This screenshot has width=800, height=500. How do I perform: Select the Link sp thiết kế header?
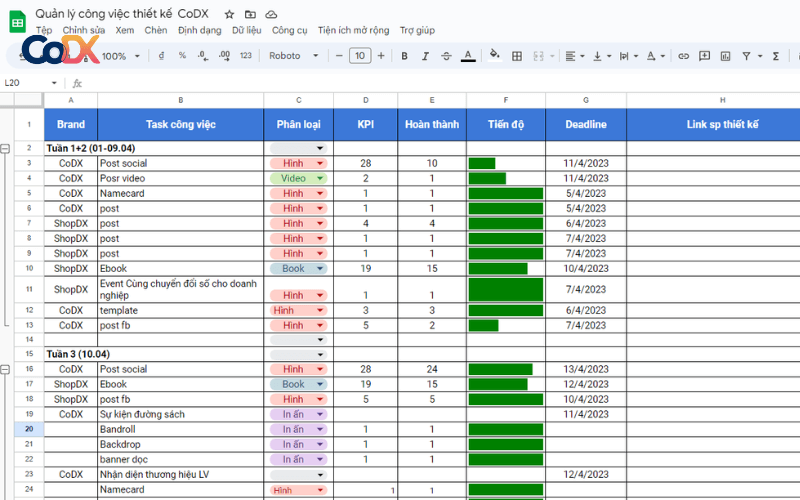722,124
